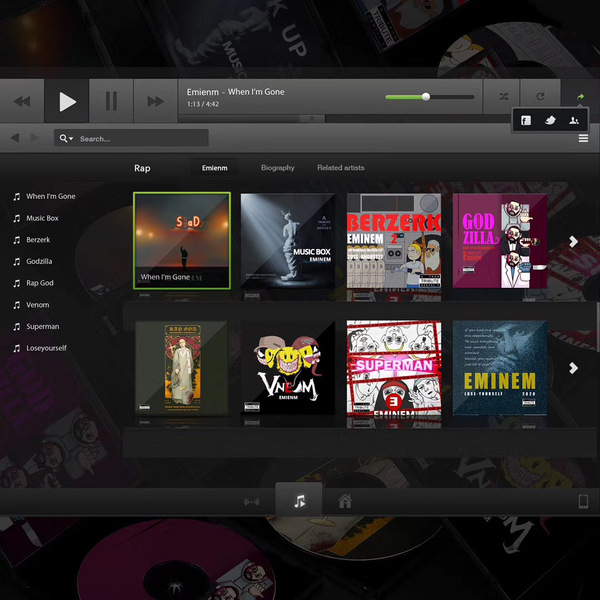This screenshot has width=600, height=600.
Task: Click the music note icon beside Venom
Action: (x=16, y=305)
